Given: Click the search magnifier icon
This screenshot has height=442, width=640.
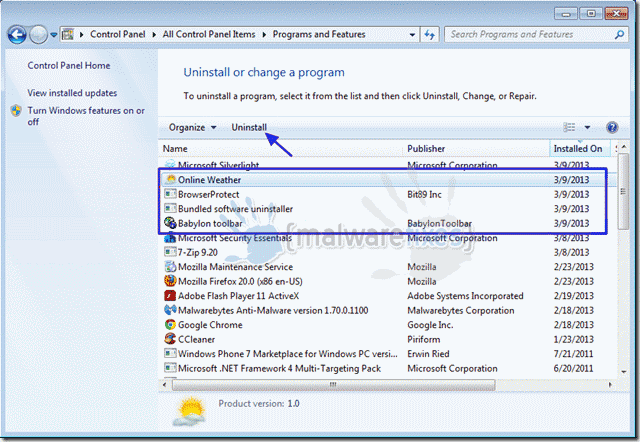Looking at the screenshot, I should click(x=619, y=35).
